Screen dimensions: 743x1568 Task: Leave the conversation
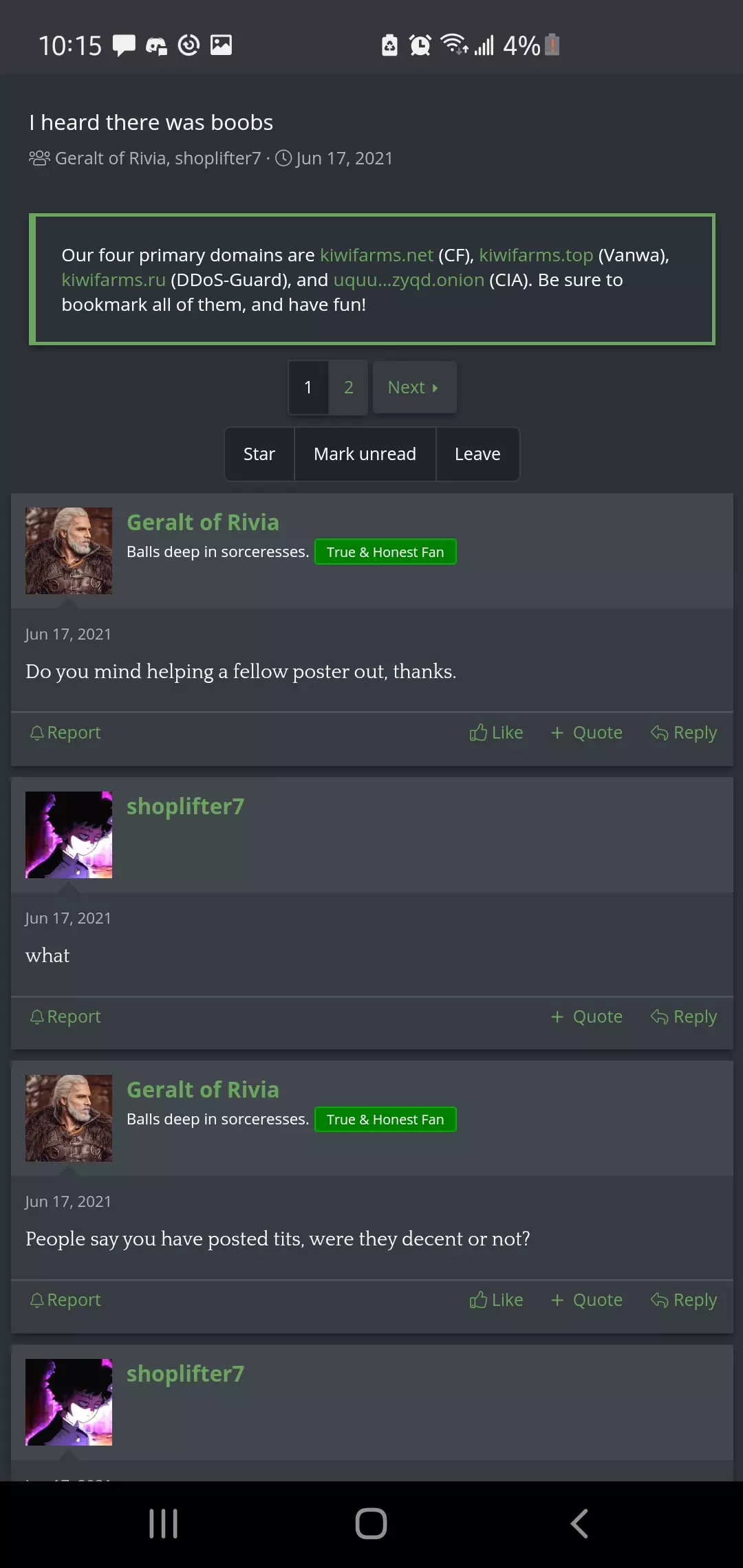[x=477, y=454]
